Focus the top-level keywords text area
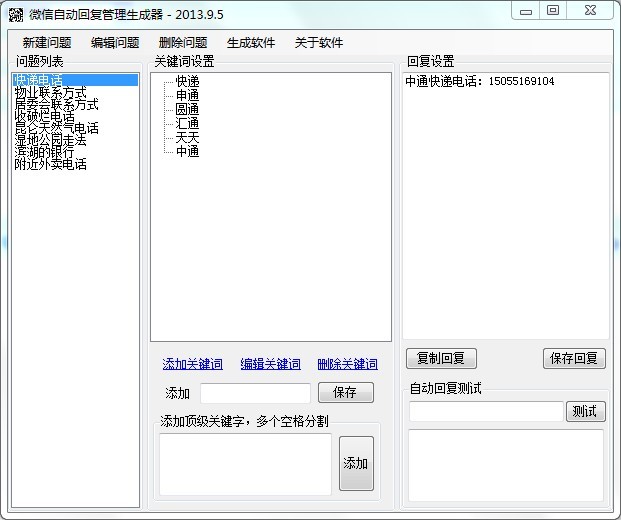Screen dimensions: 621x520 (246, 464)
